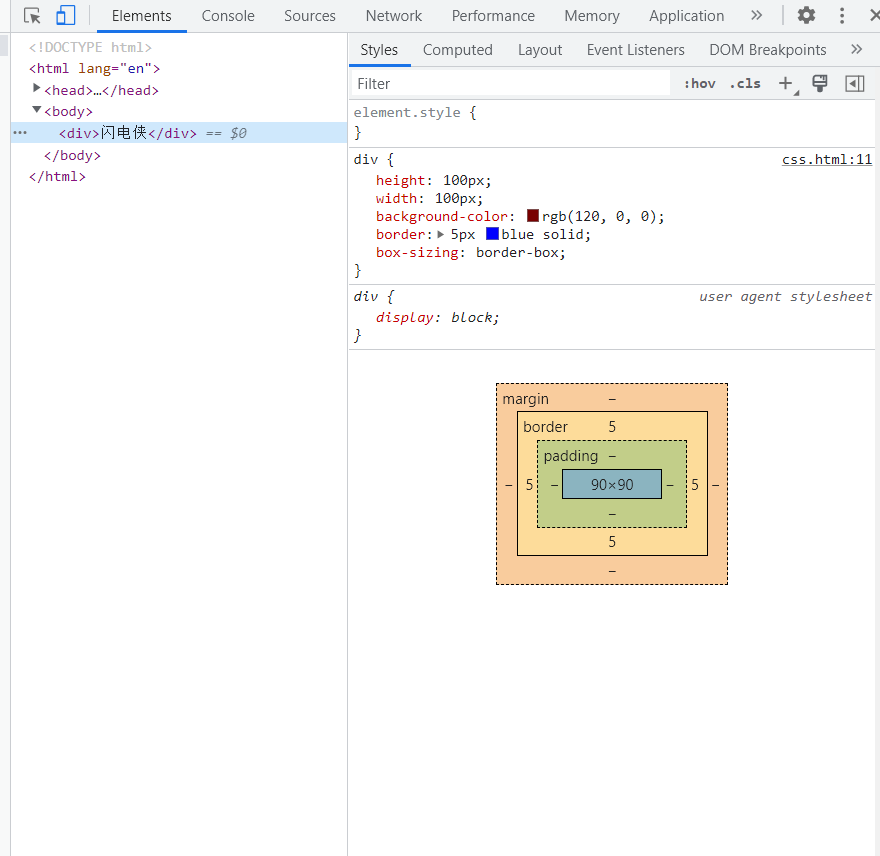Select the DOM Breakpoints sidebar tab
The height and width of the screenshot is (856, 880).
[768, 50]
